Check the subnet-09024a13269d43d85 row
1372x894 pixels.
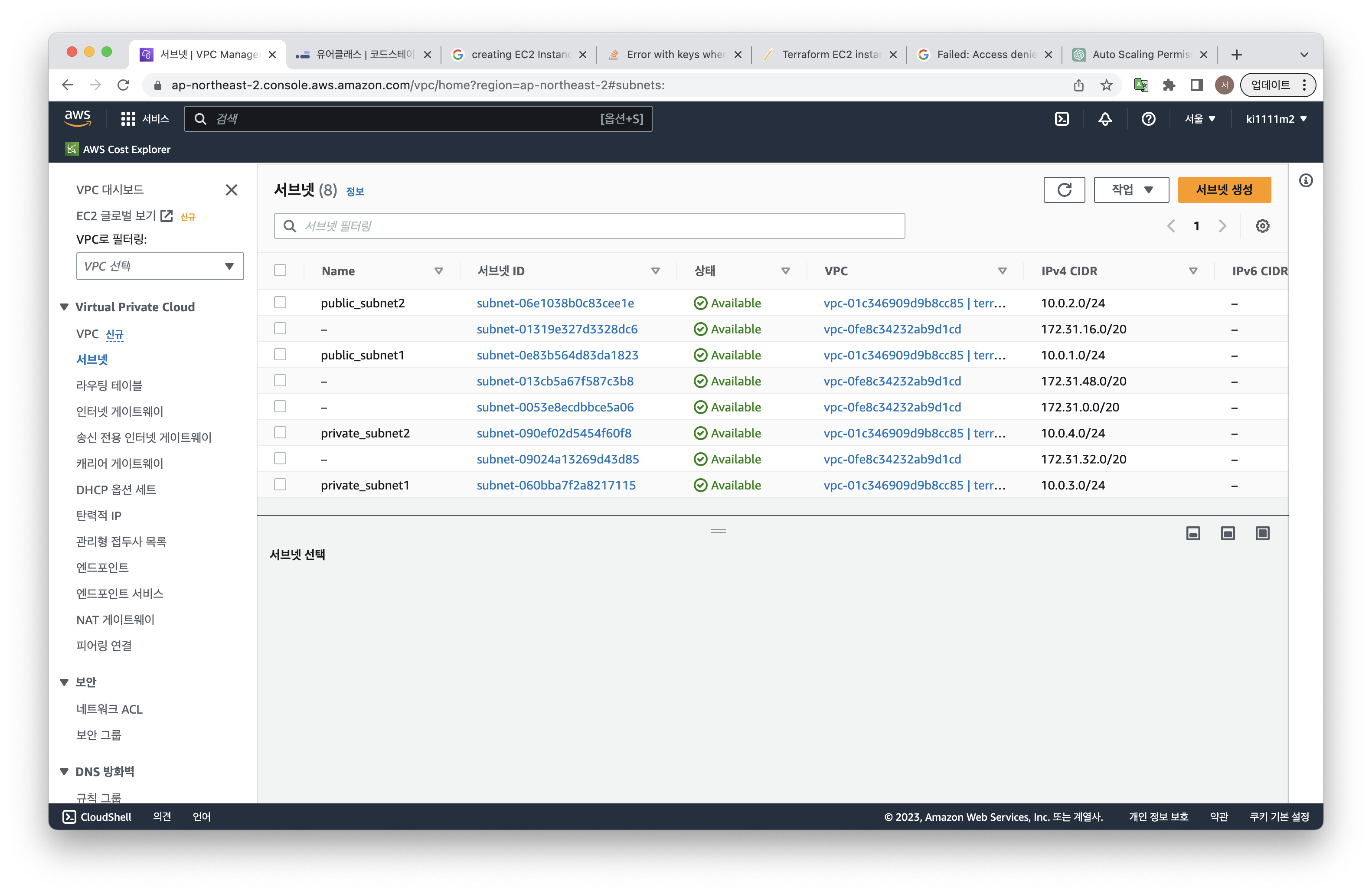coord(280,458)
